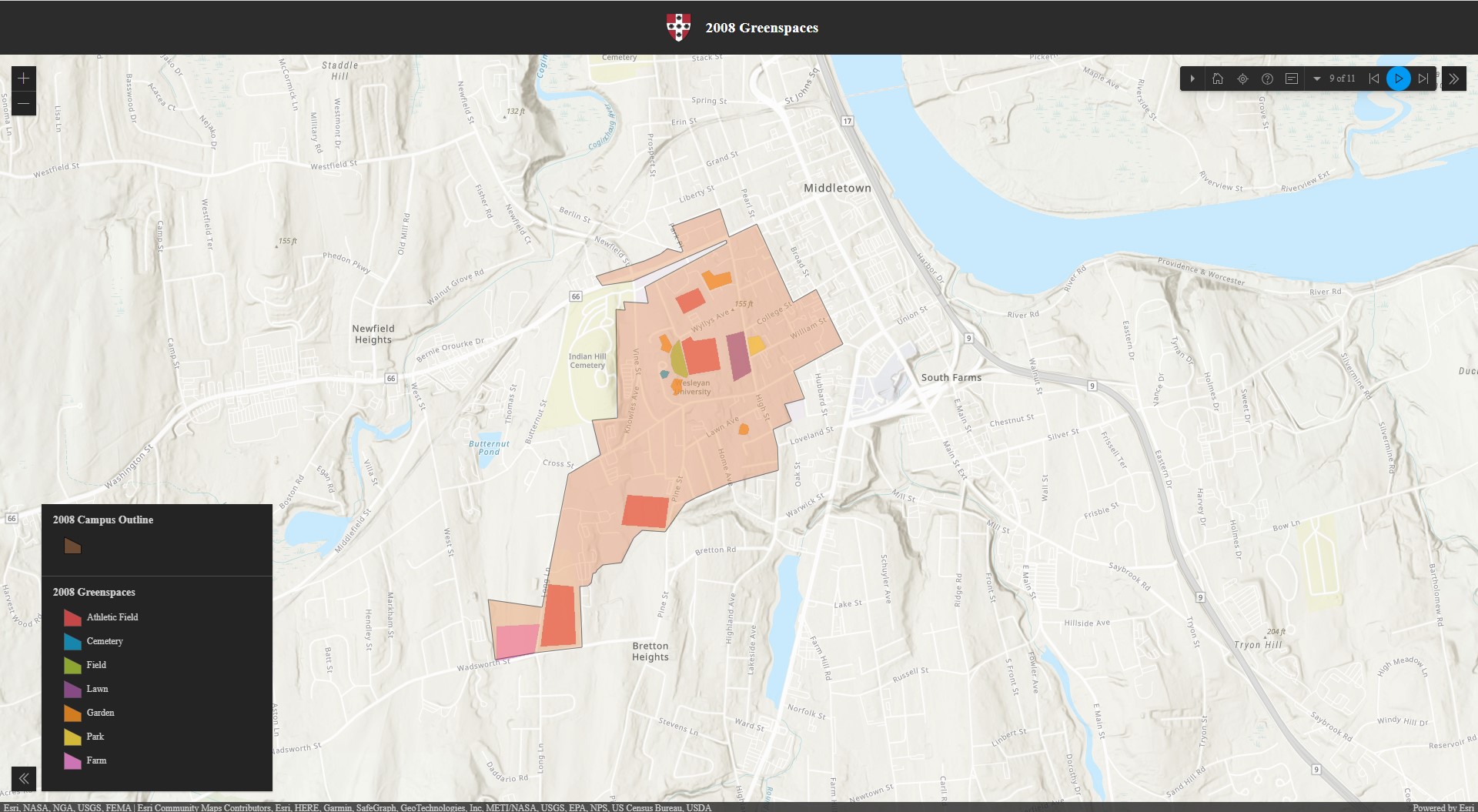Find my location on the map
The width and height of the screenshot is (1478, 812).
pyautogui.click(x=1242, y=79)
